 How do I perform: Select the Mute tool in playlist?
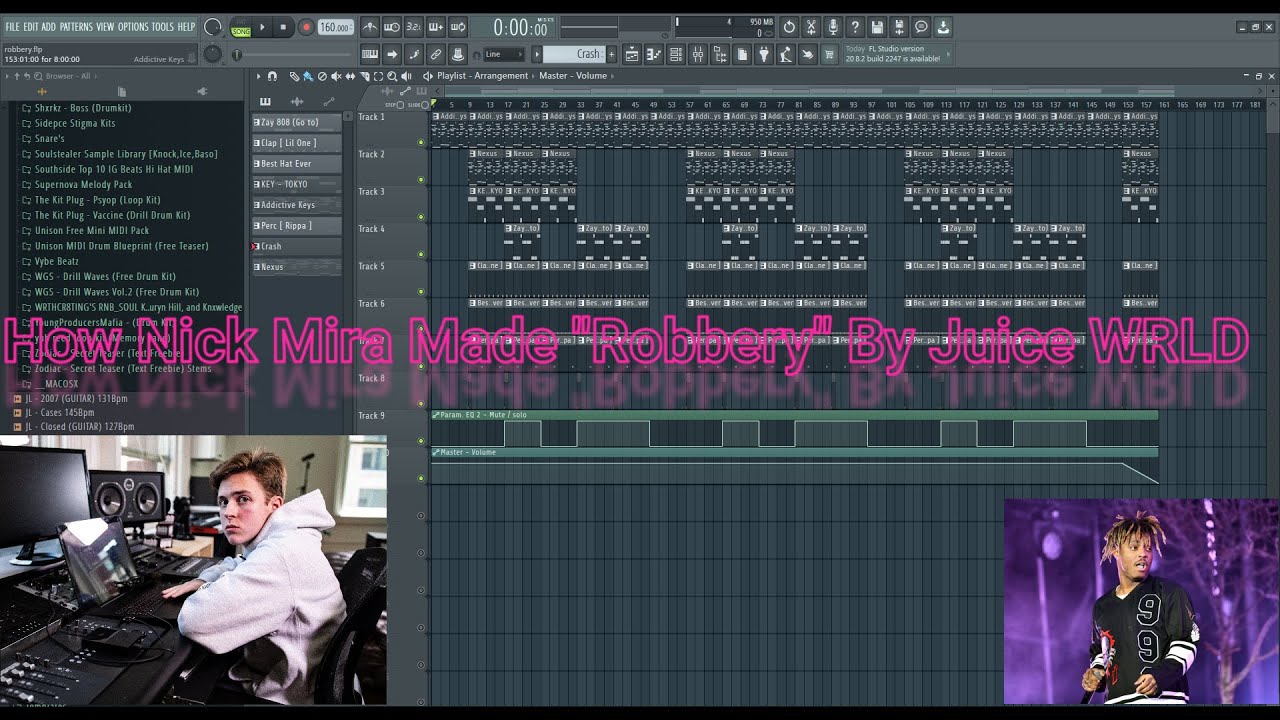pos(336,76)
